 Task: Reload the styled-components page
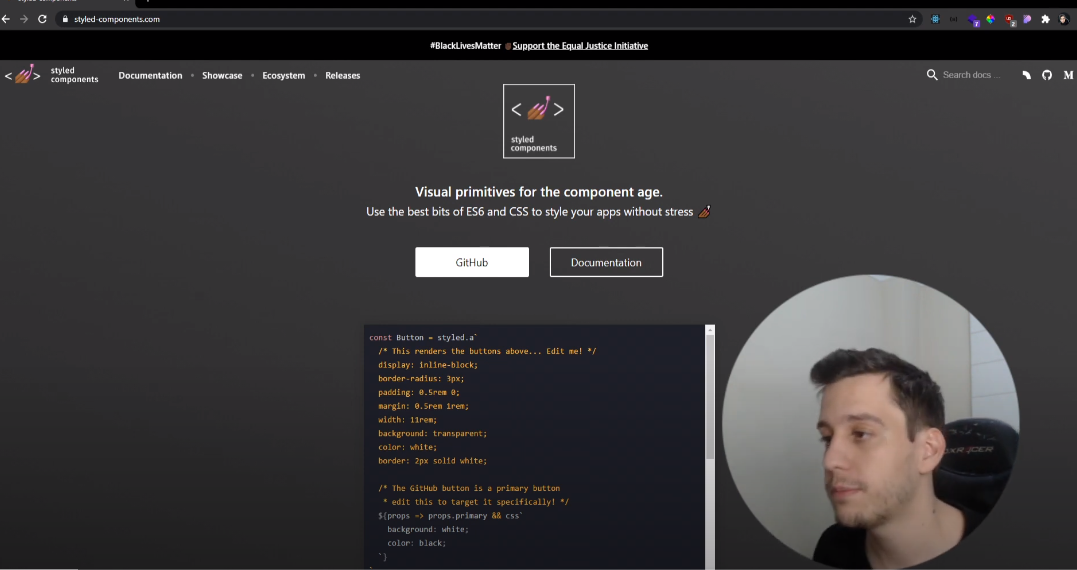tap(43, 19)
